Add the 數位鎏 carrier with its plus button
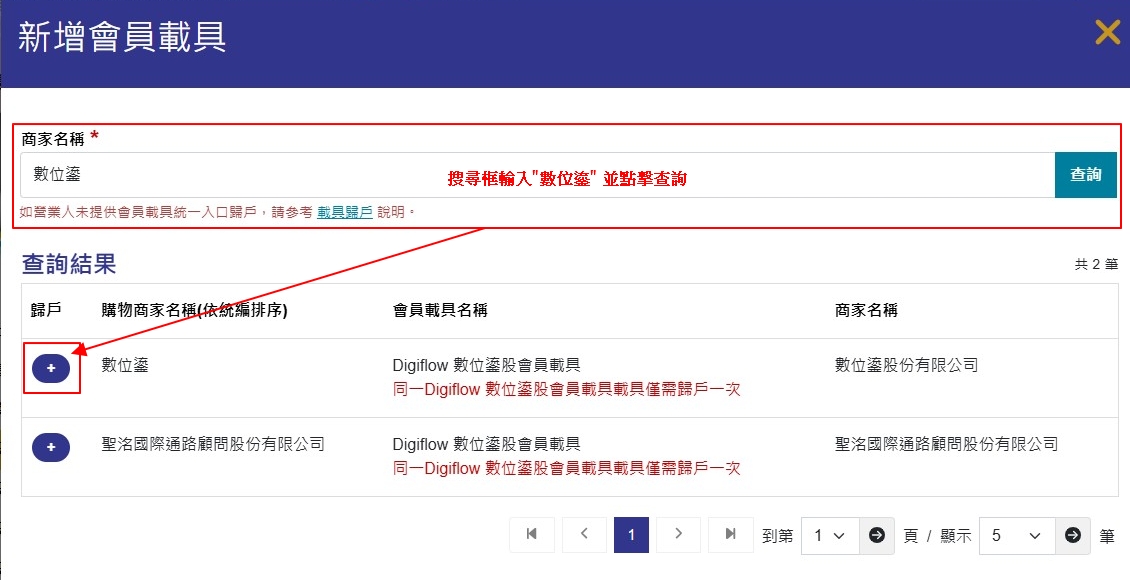Image resolution: width=1130 pixels, height=580 pixels. (x=51, y=368)
